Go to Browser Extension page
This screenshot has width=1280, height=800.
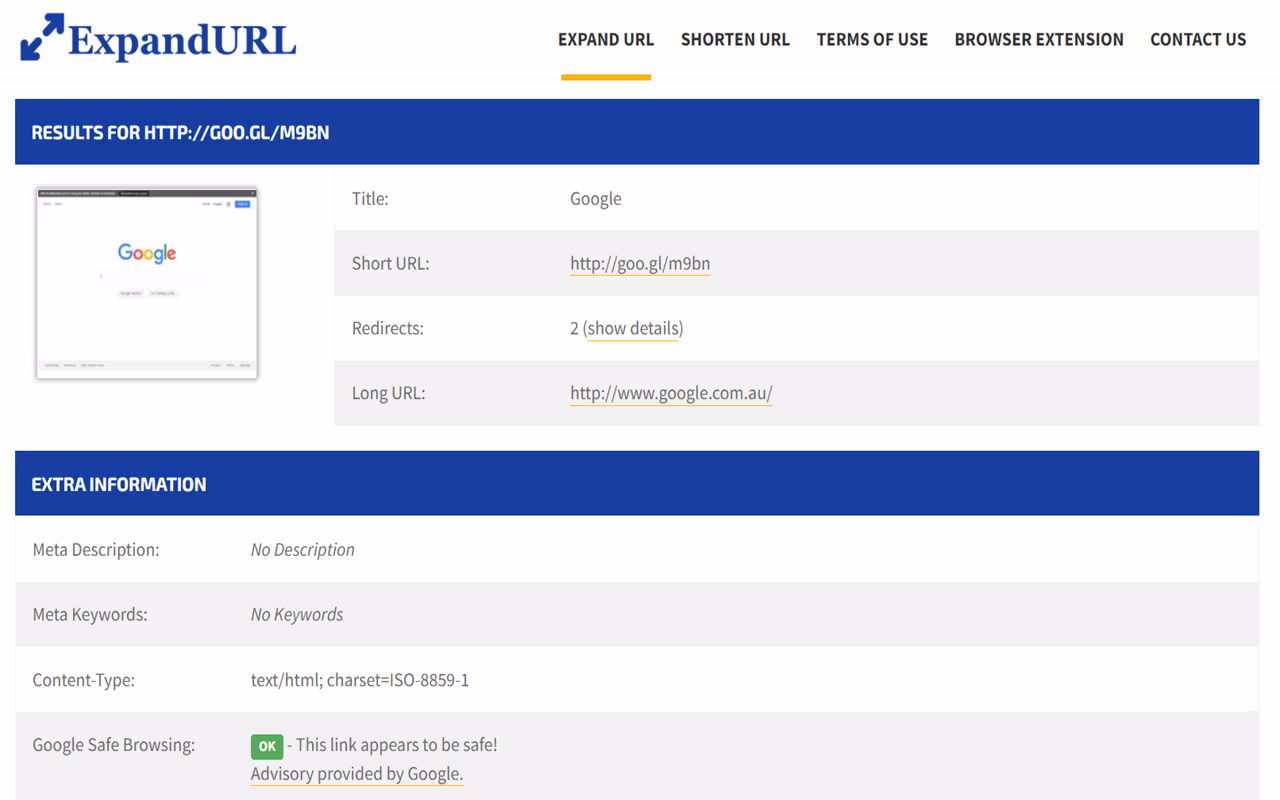pos(1039,40)
